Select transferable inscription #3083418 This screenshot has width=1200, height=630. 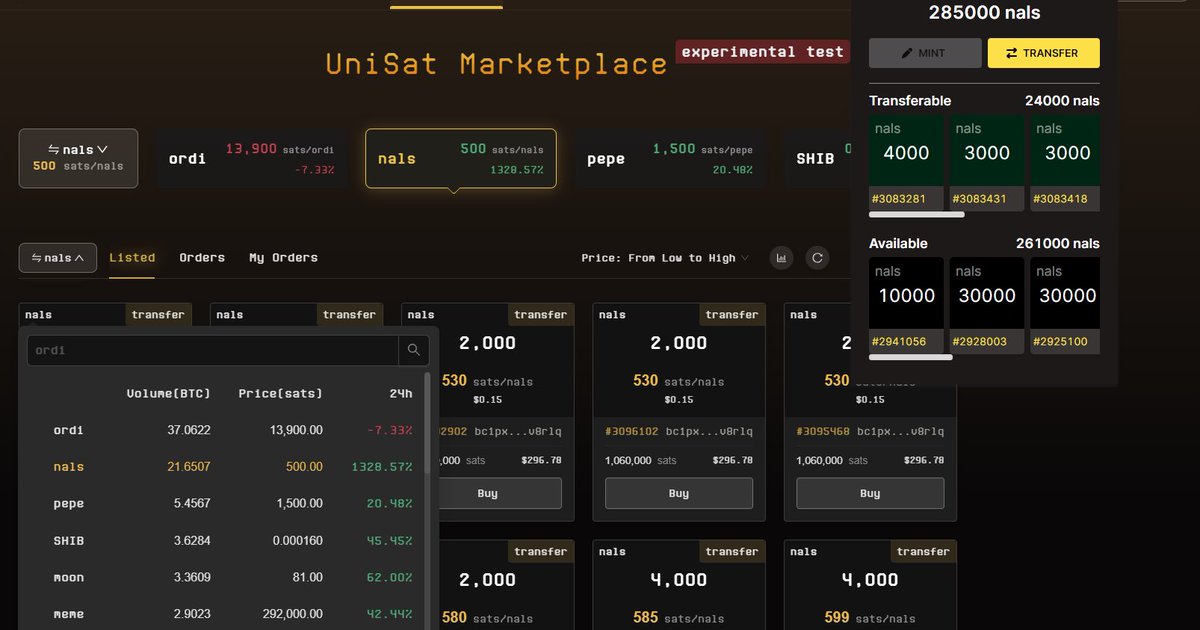(x=1066, y=163)
